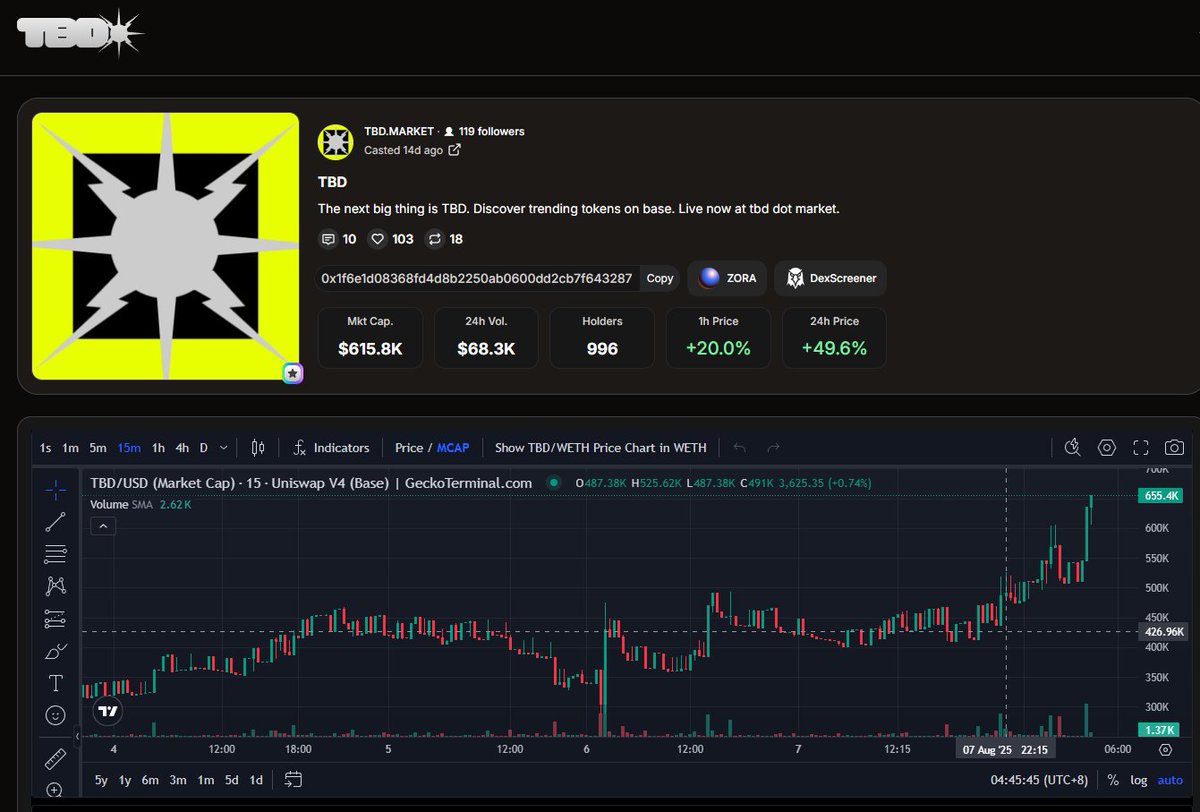Switch chart to Price mode

point(409,447)
